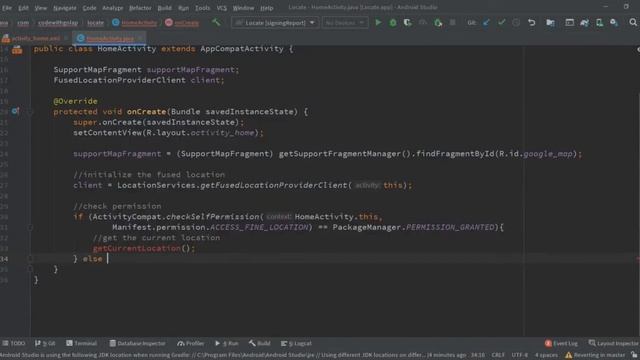Open the Tools menu
This screenshot has height=360, width=640.
point(202,8)
